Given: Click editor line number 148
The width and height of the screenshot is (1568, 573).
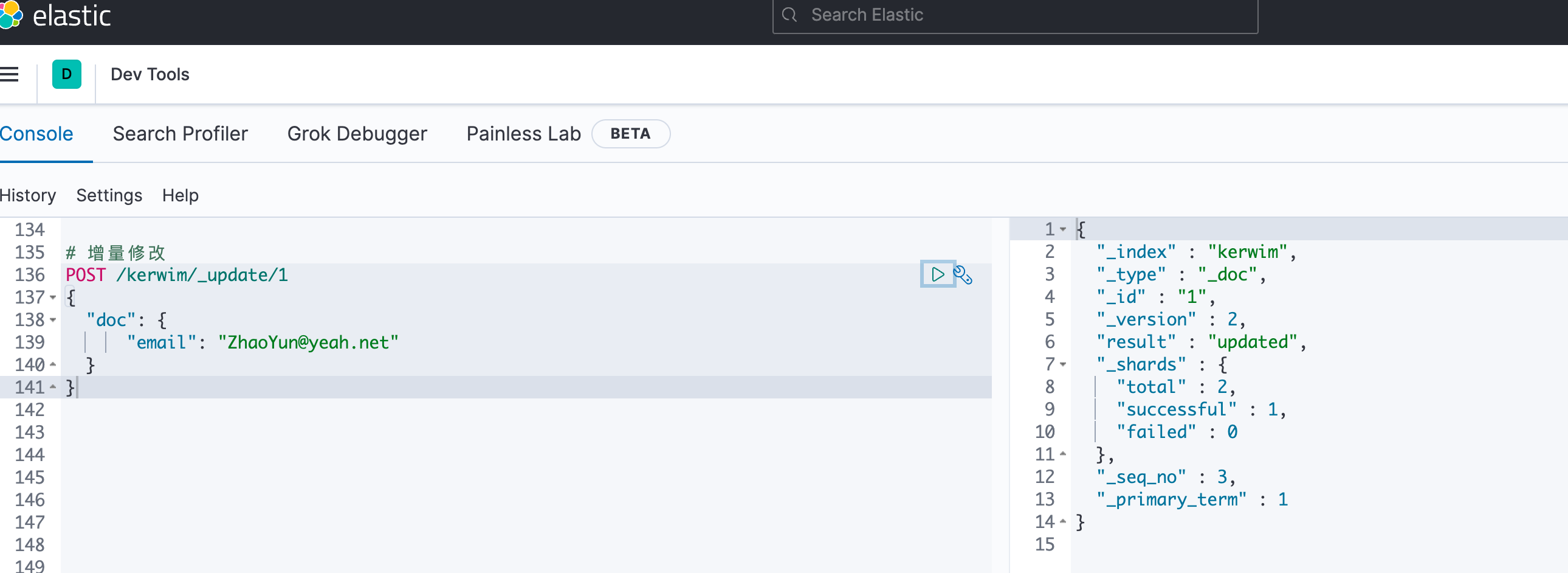Looking at the screenshot, I should (x=30, y=544).
